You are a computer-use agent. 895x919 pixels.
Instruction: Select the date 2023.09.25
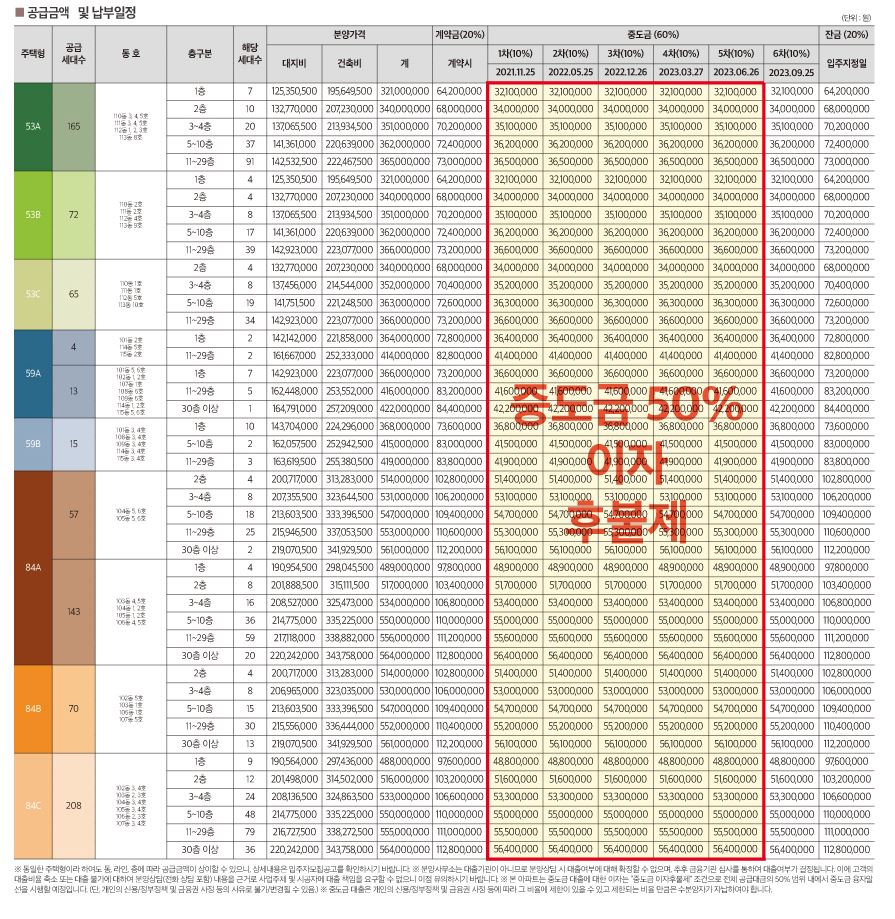[791, 72]
